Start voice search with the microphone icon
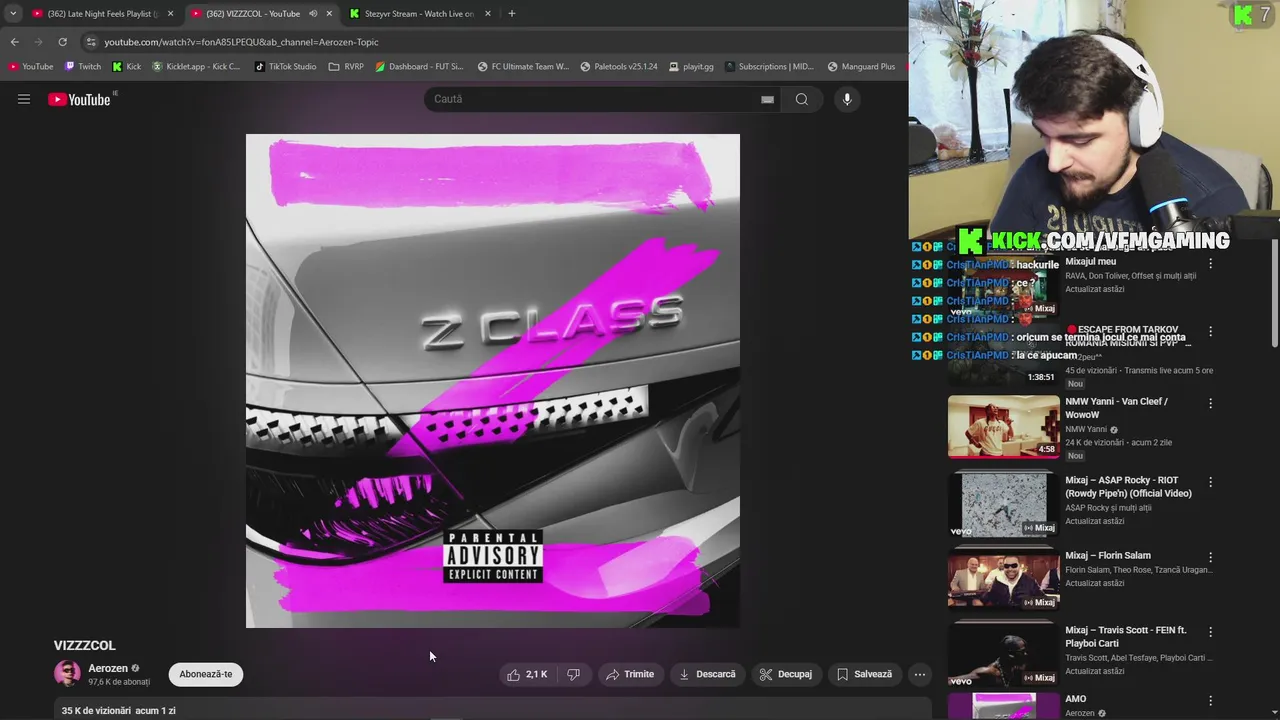Image resolution: width=1280 pixels, height=720 pixels. click(x=847, y=99)
